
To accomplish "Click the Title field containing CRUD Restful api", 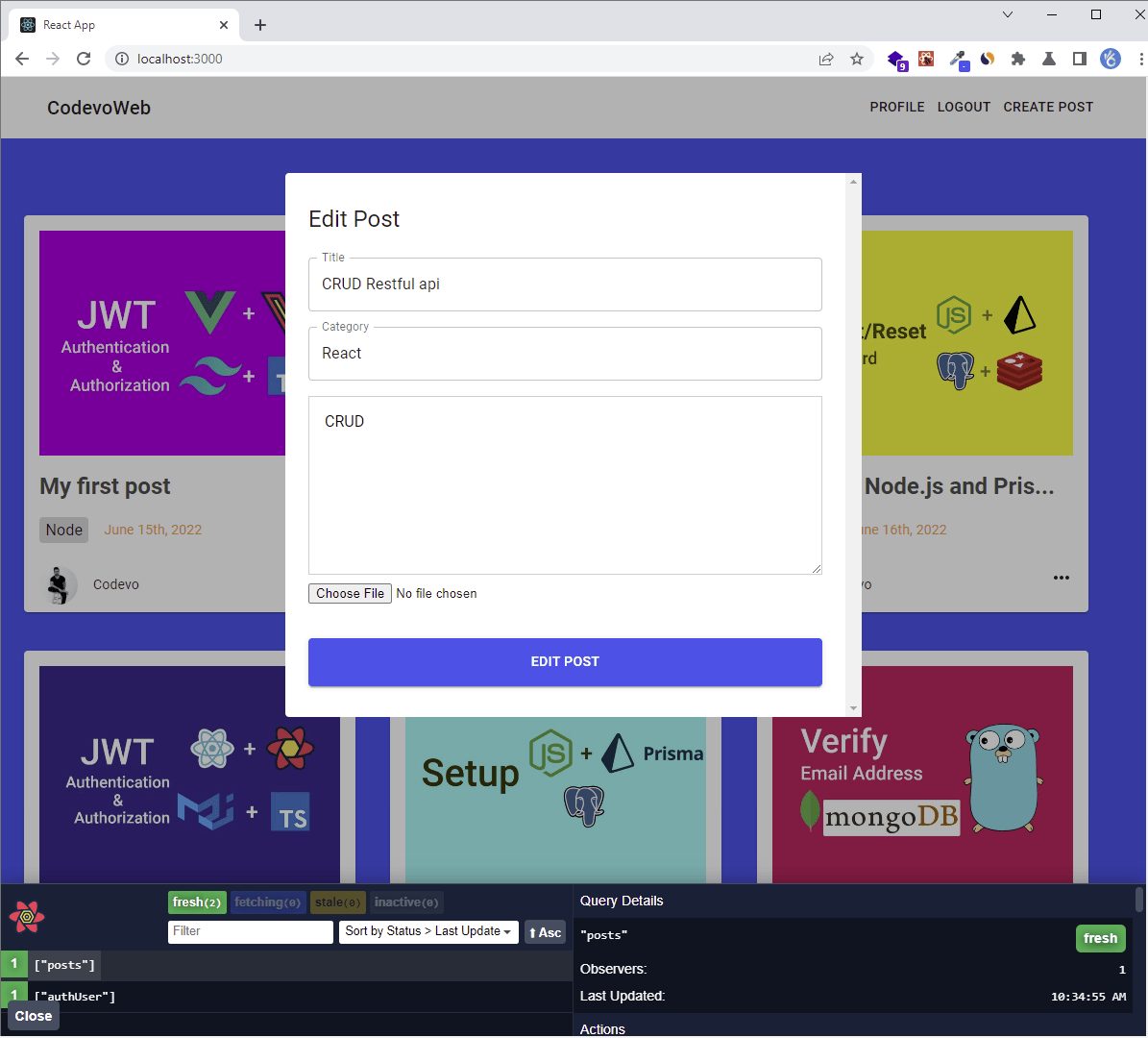I will coord(565,284).
